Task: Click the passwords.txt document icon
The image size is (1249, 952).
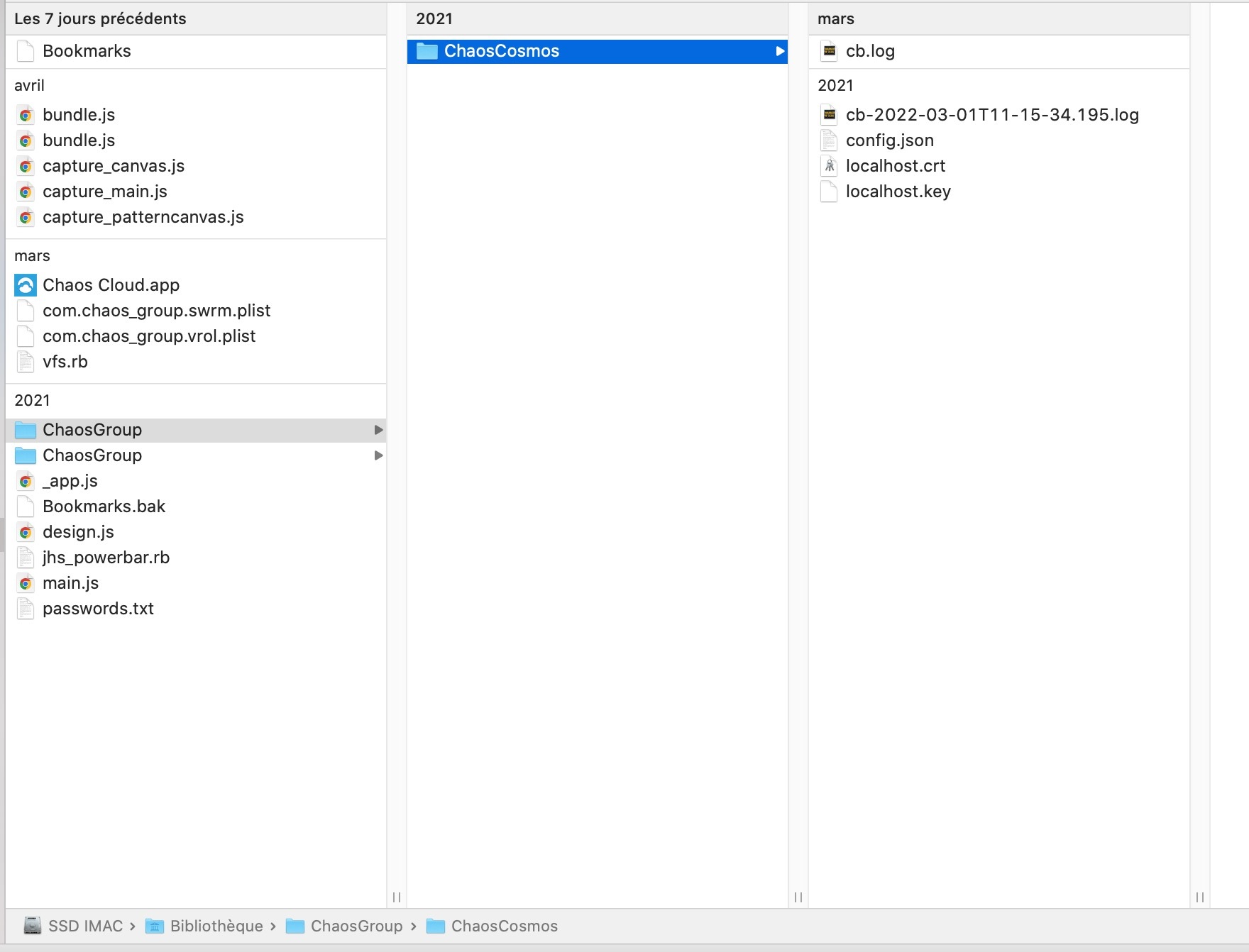Action: pos(26,609)
